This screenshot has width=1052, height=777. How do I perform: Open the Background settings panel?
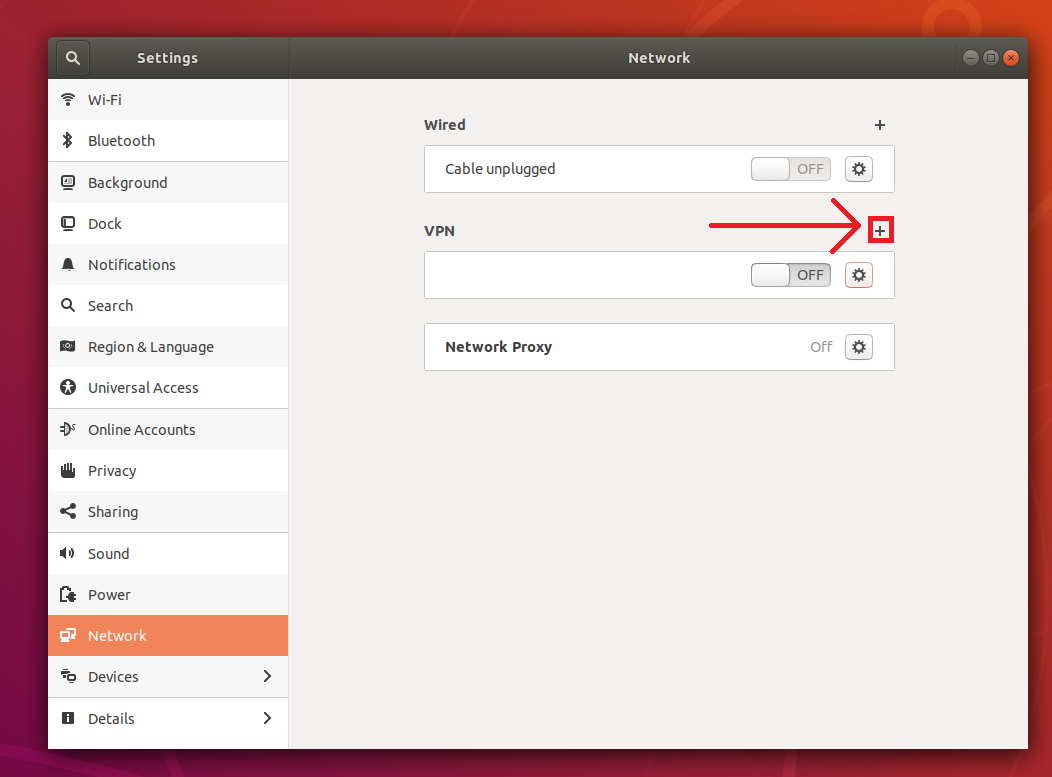[127, 183]
